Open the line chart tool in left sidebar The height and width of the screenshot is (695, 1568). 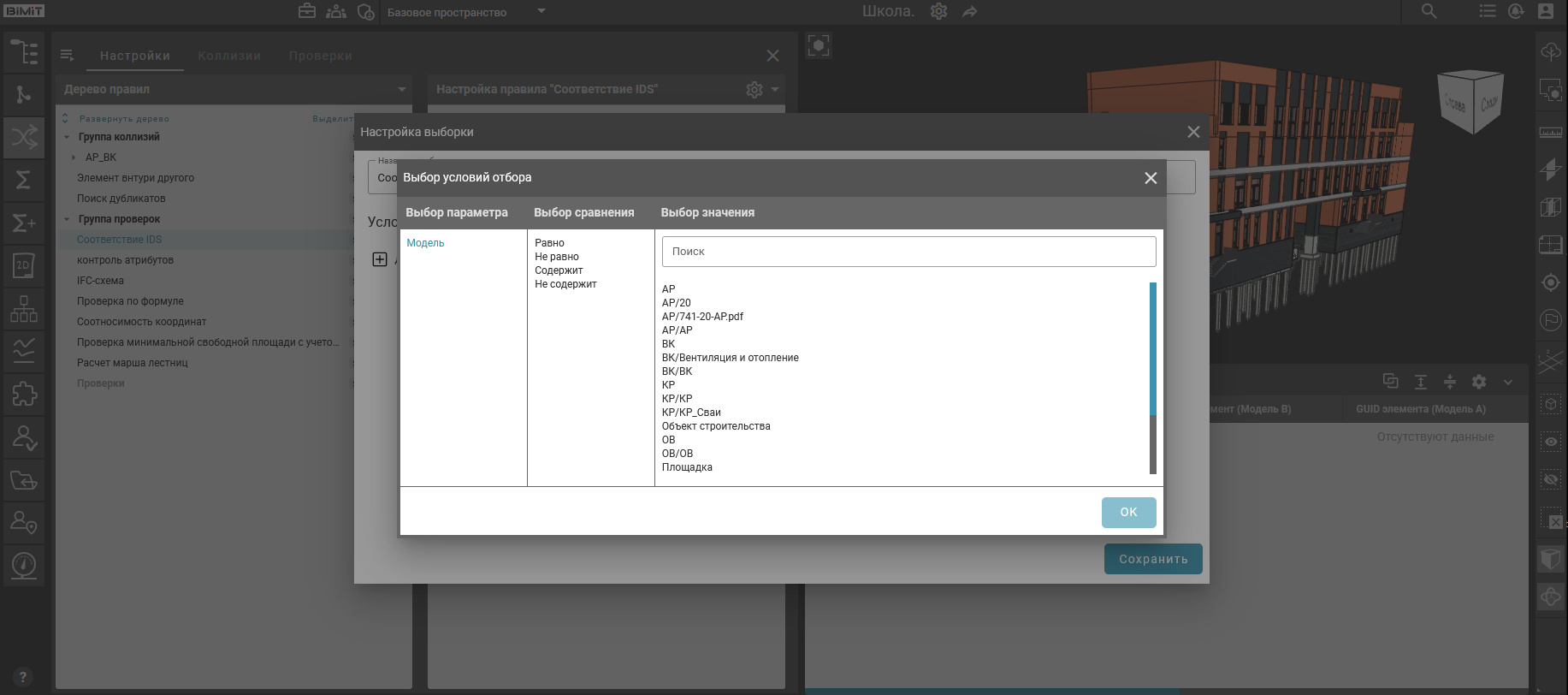(24, 351)
